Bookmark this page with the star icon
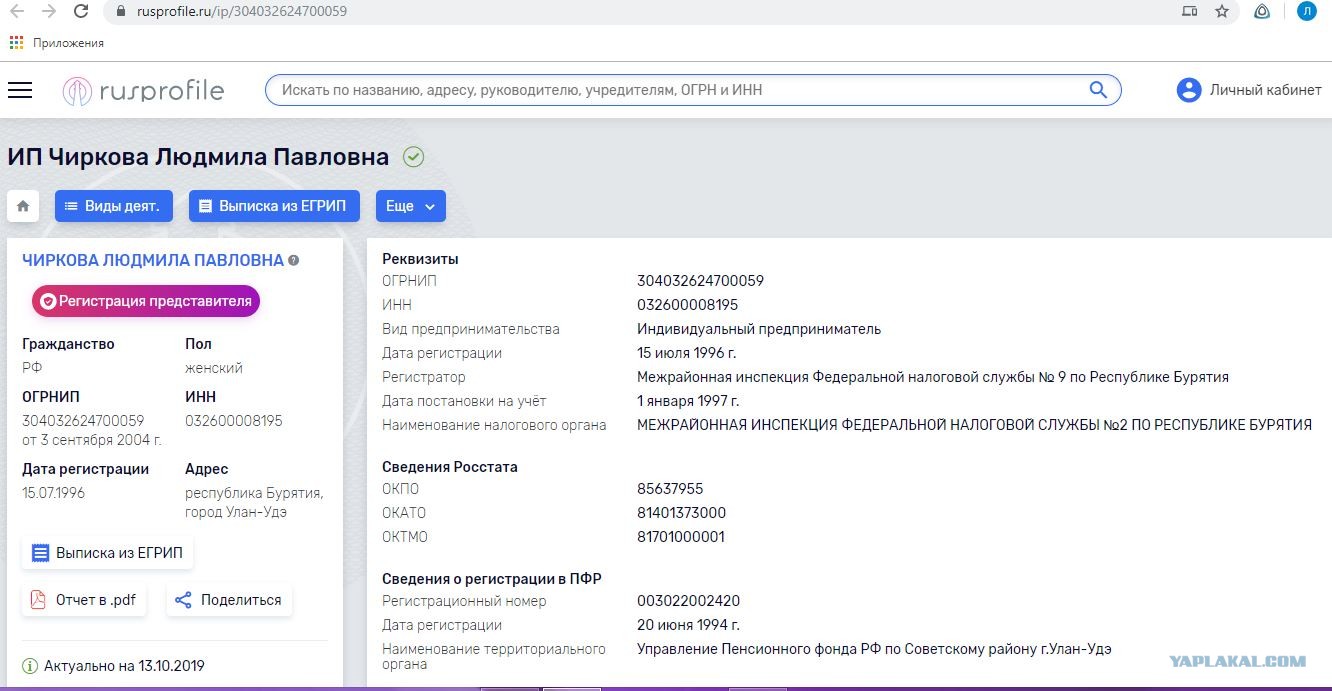Viewport: 1332px width, 691px height. (x=1221, y=12)
